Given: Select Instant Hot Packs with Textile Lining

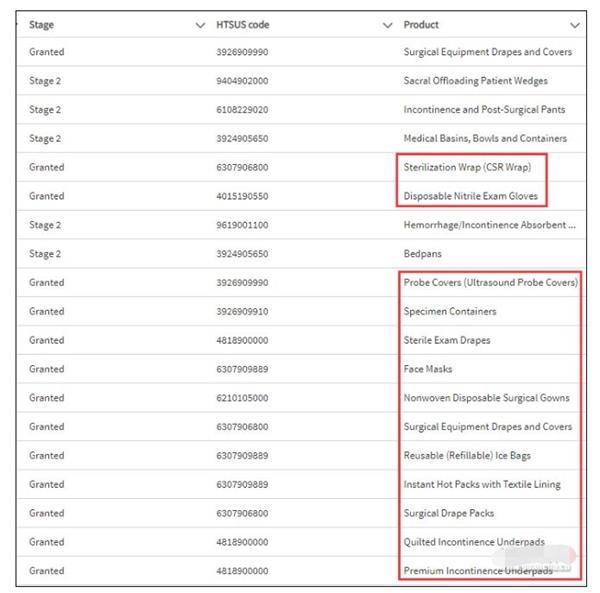Looking at the screenshot, I should (482, 484).
